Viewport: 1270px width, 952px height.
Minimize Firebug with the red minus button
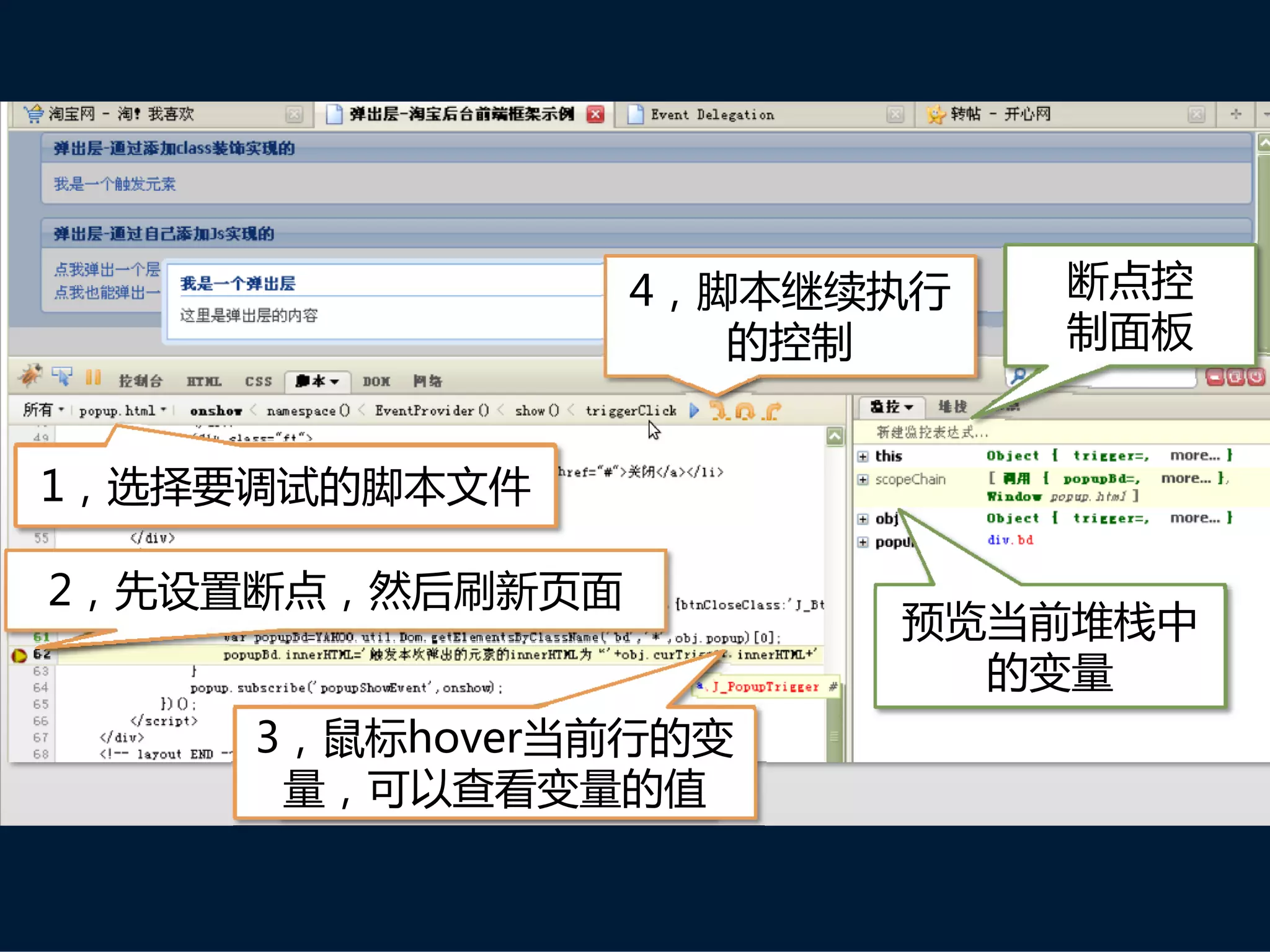tap(1214, 376)
